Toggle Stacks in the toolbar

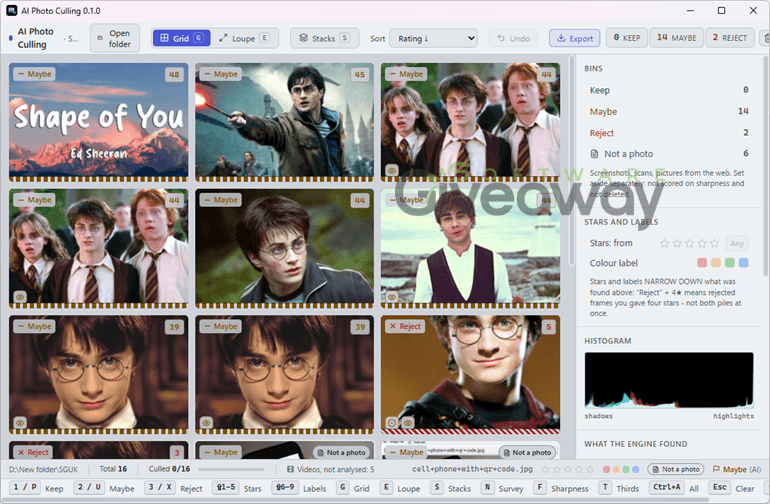click(x=325, y=38)
